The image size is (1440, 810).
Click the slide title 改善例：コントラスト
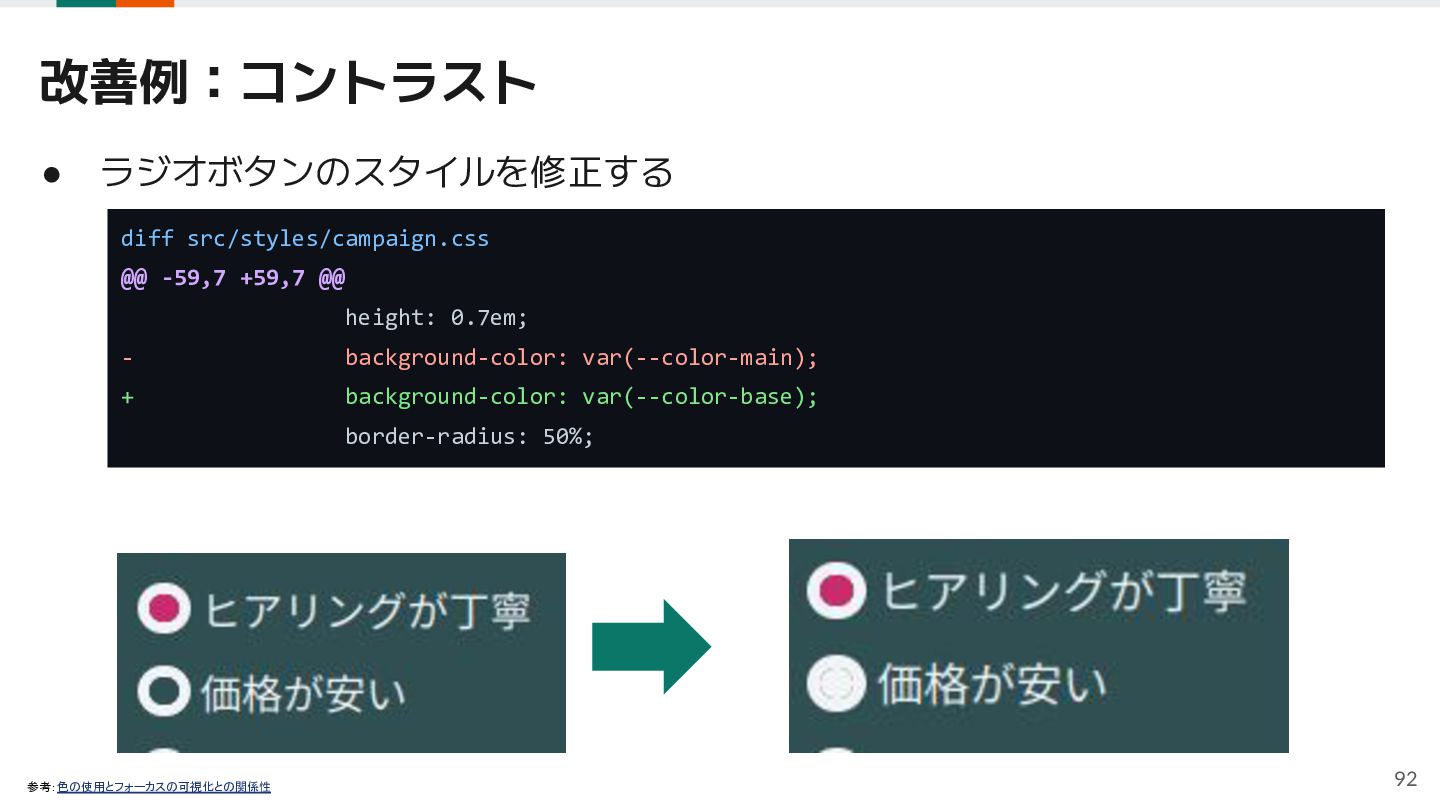288,82
